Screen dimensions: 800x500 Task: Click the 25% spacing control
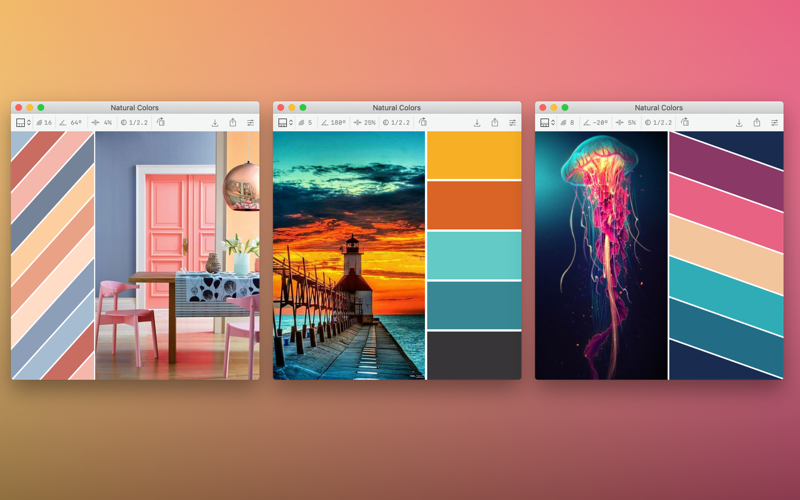tap(364, 122)
